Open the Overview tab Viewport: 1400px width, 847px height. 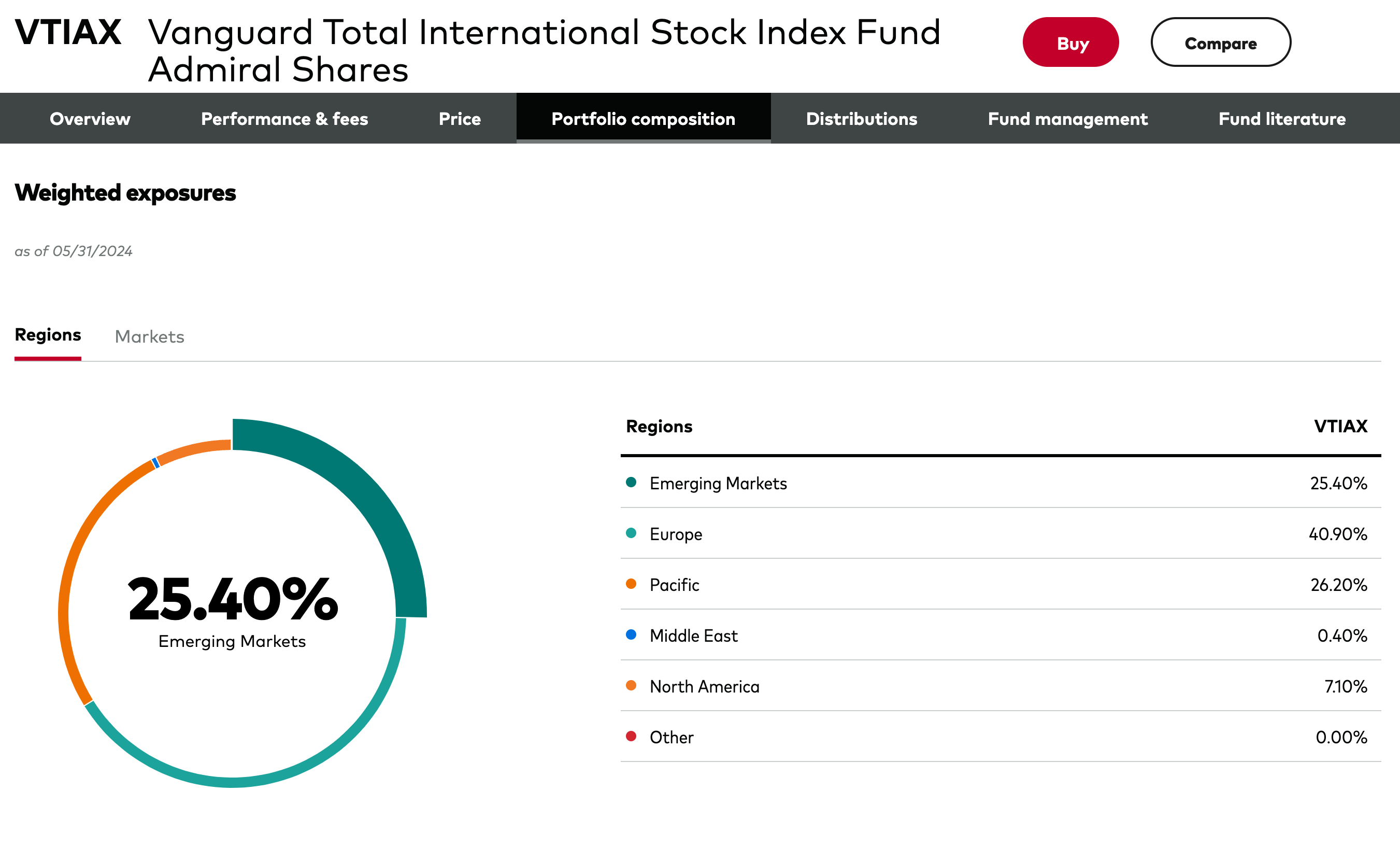click(90, 118)
